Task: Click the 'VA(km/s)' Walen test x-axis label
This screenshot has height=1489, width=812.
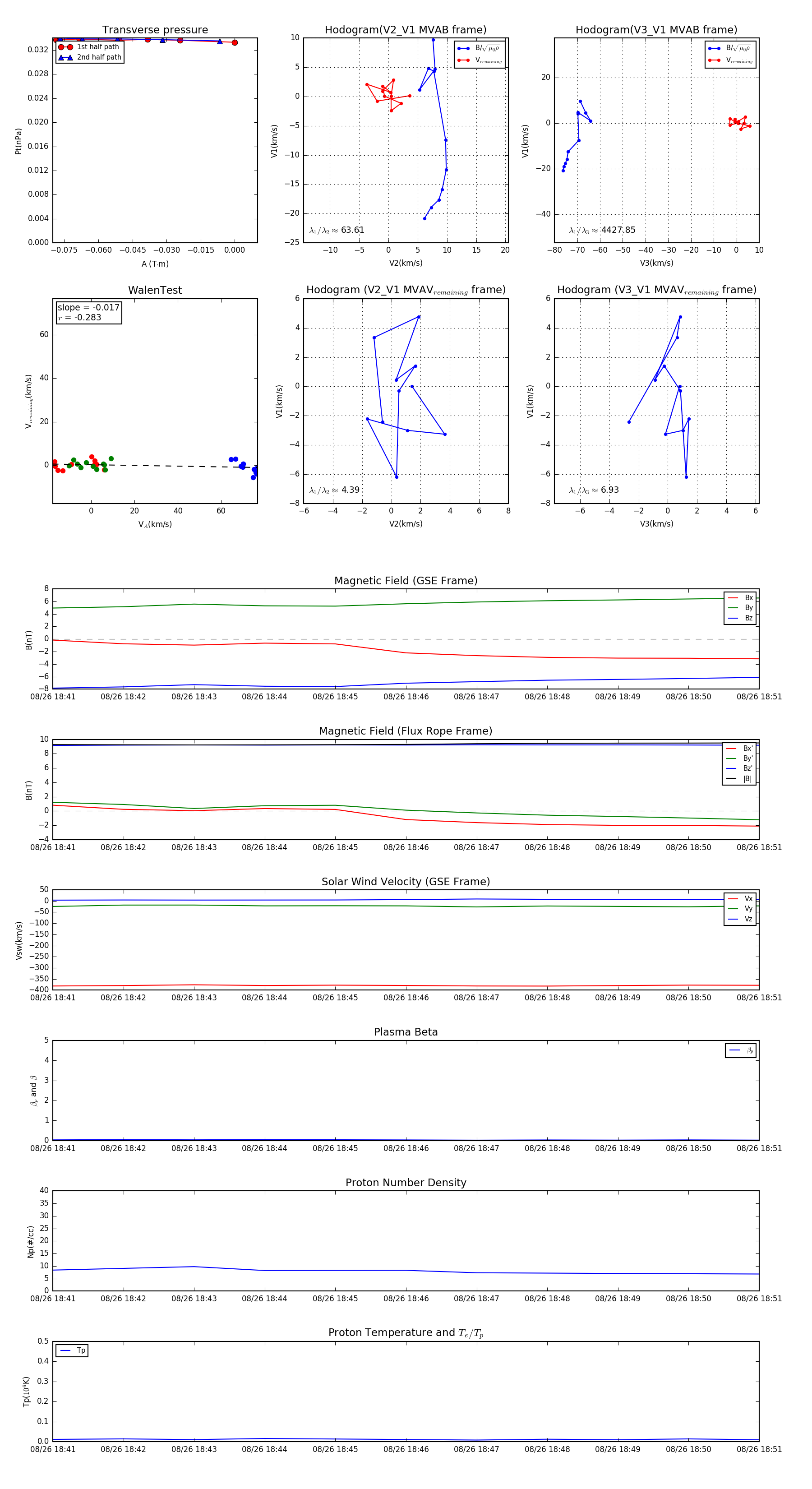Action: click(155, 524)
